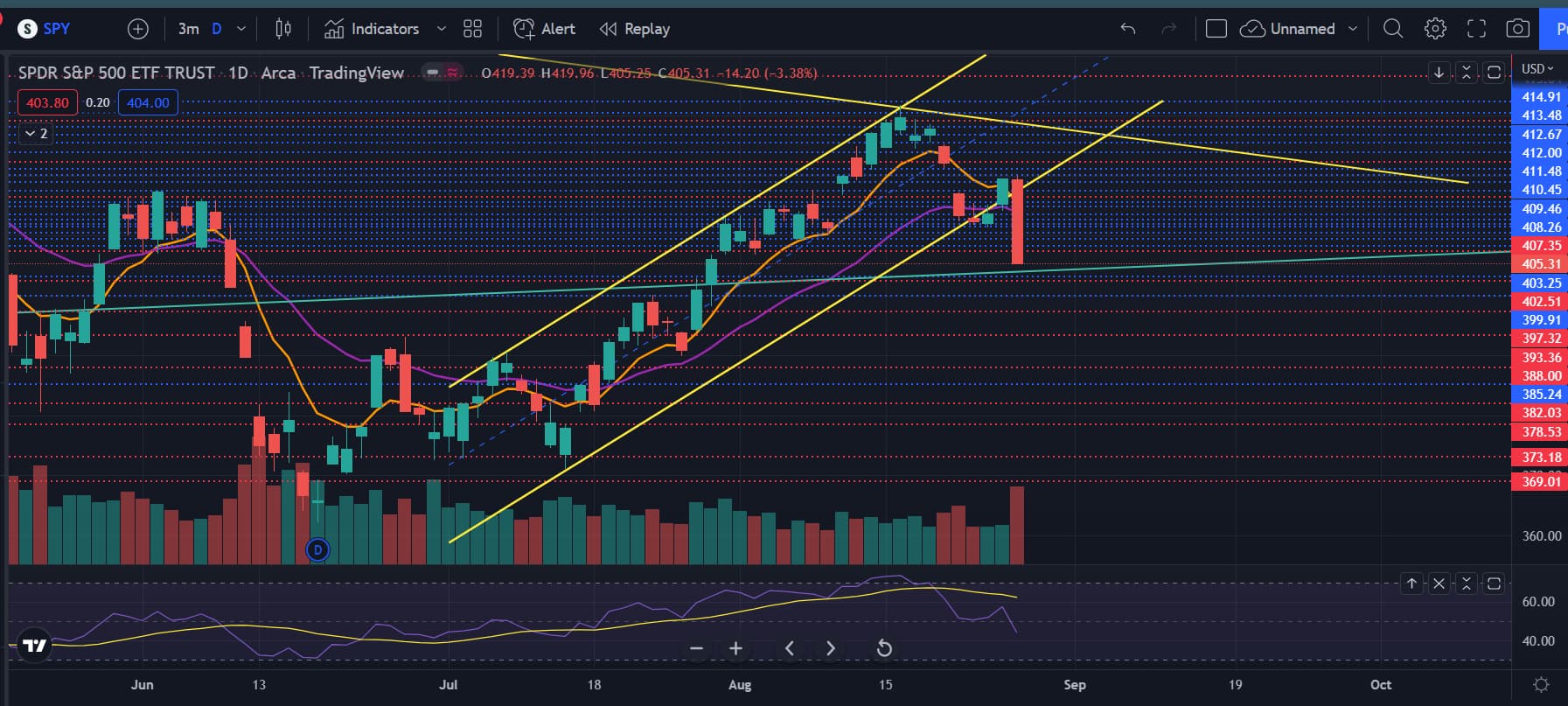
Task: Open the USD currency dropdown
Action: tap(1538, 69)
